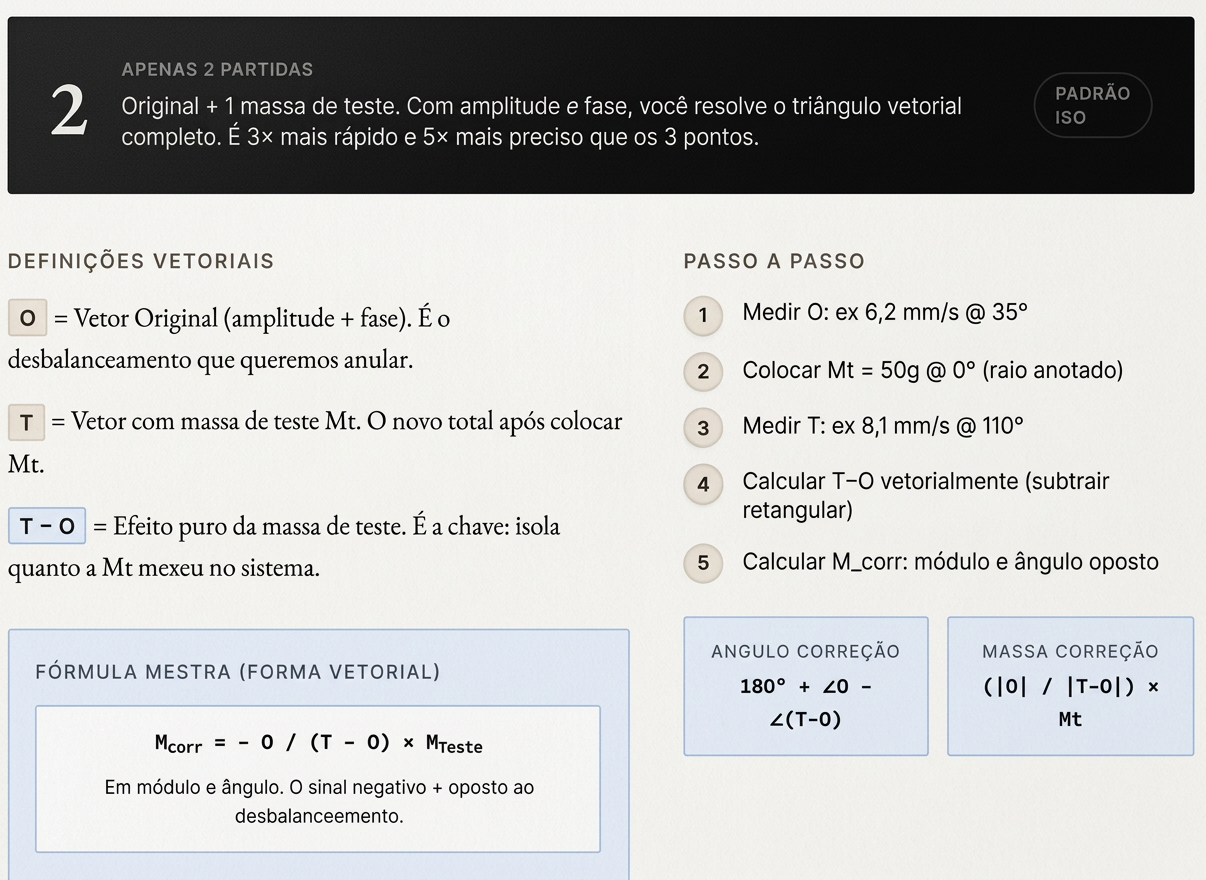Click the PASSO A PASSO heading
Viewport: 1206px width, 880px height.
pos(774,261)
